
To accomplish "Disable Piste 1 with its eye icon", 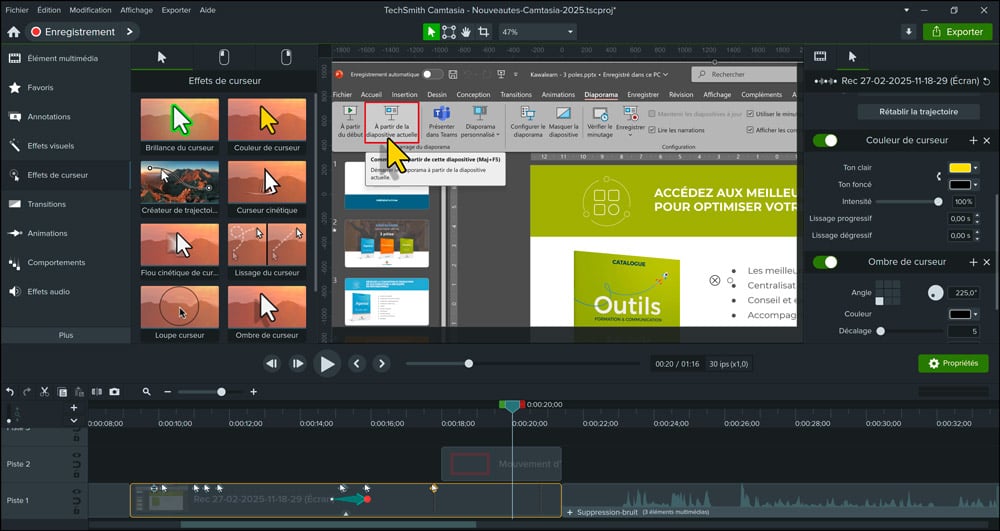I will click(x=77, y=491).
